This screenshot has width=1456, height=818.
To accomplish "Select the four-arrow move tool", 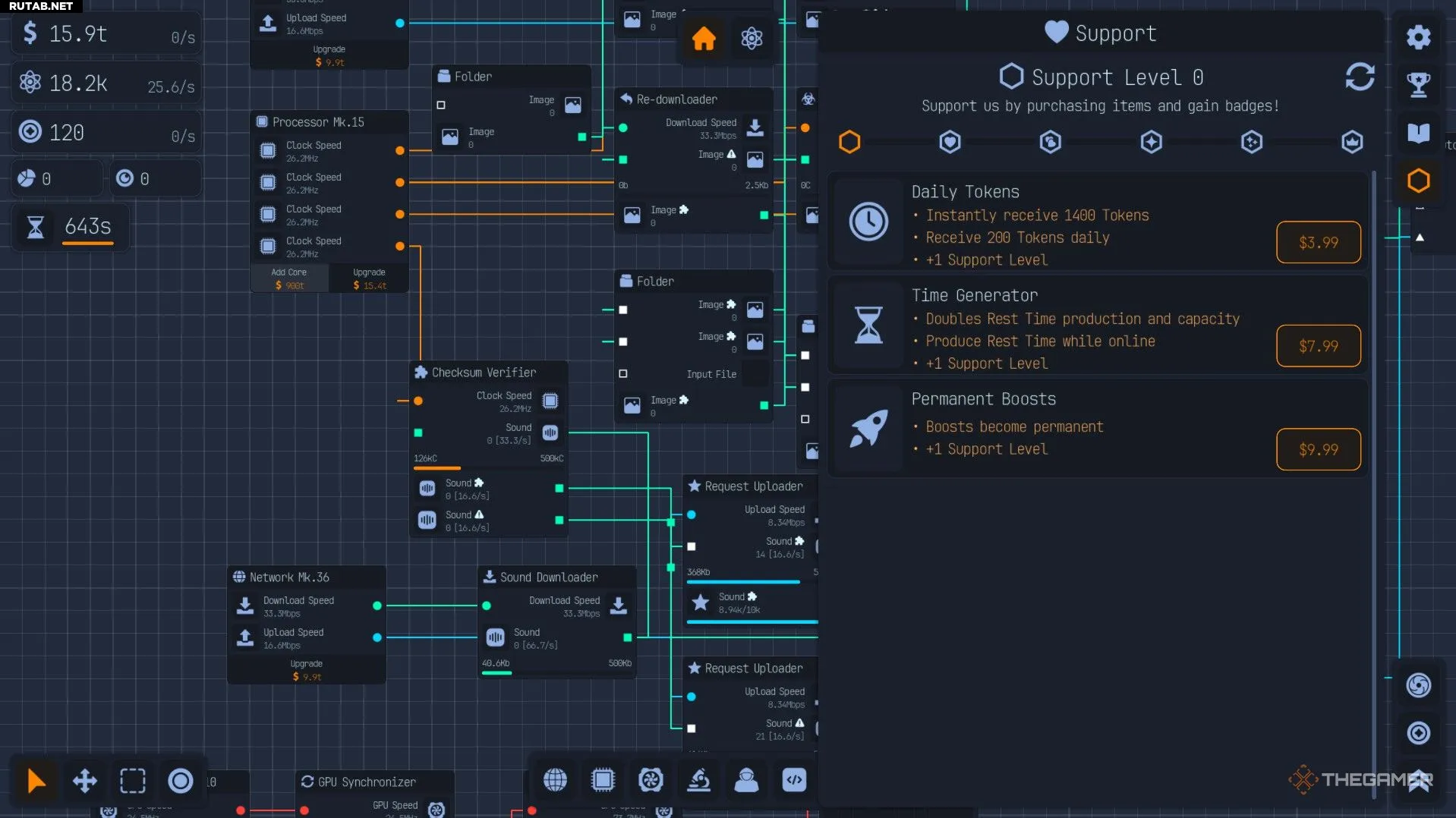I will click(84, 780).
